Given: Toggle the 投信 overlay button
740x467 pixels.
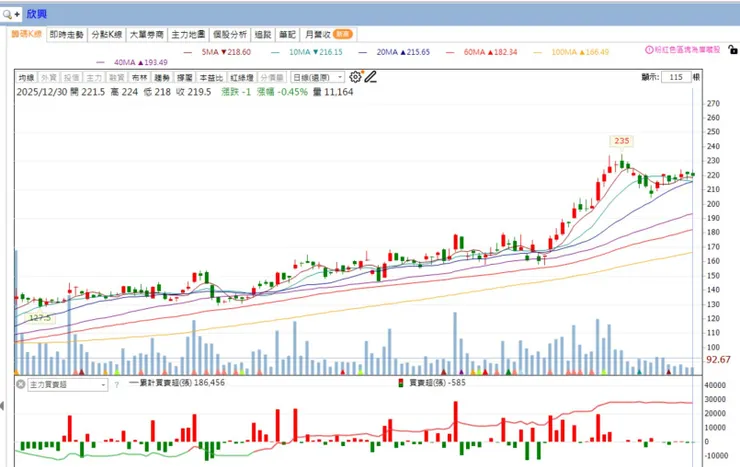Looking at the screenshot, I should pos(71,77).
